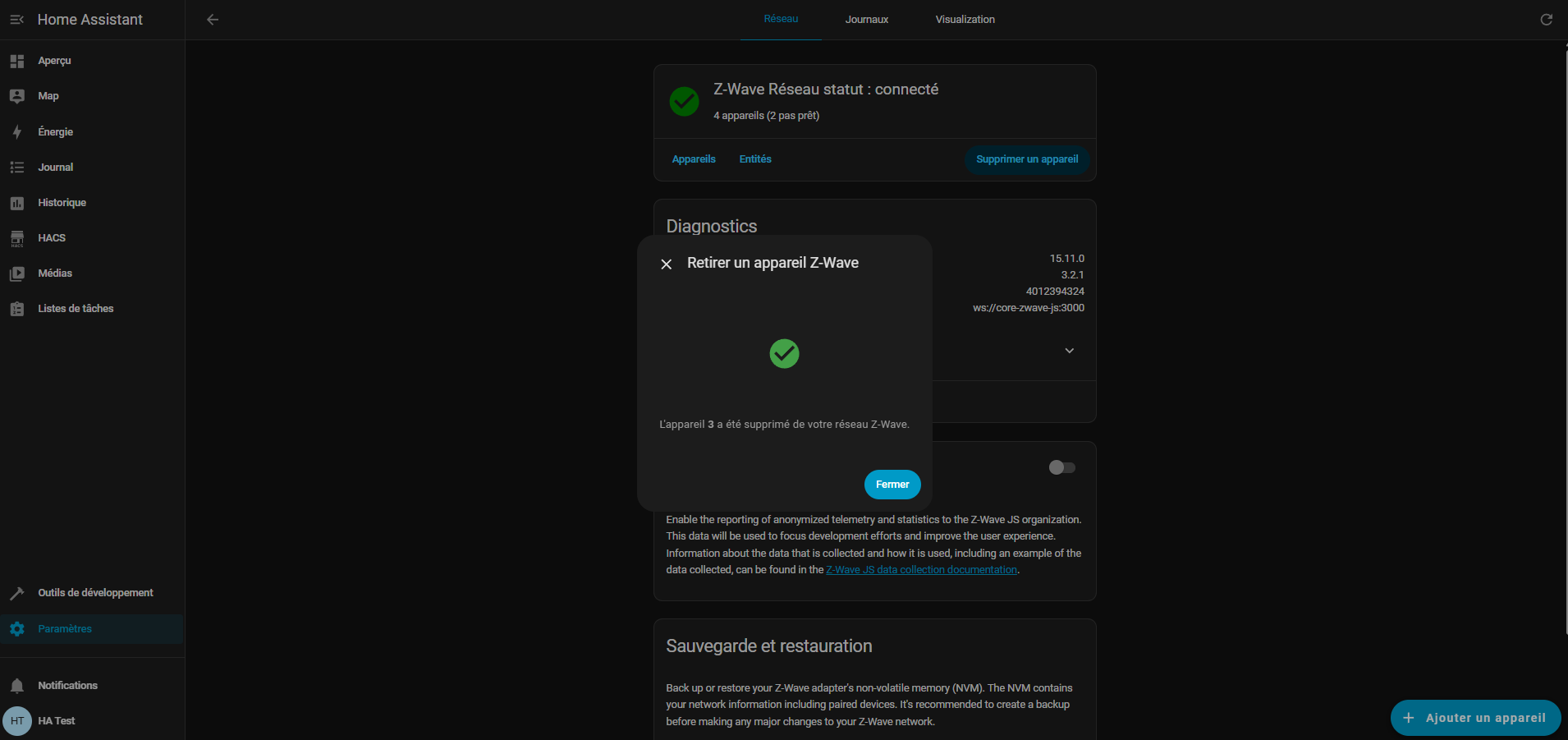Open the Médias play icon
This screenshot has width=1568, height=740.
[x=16, y=273]
